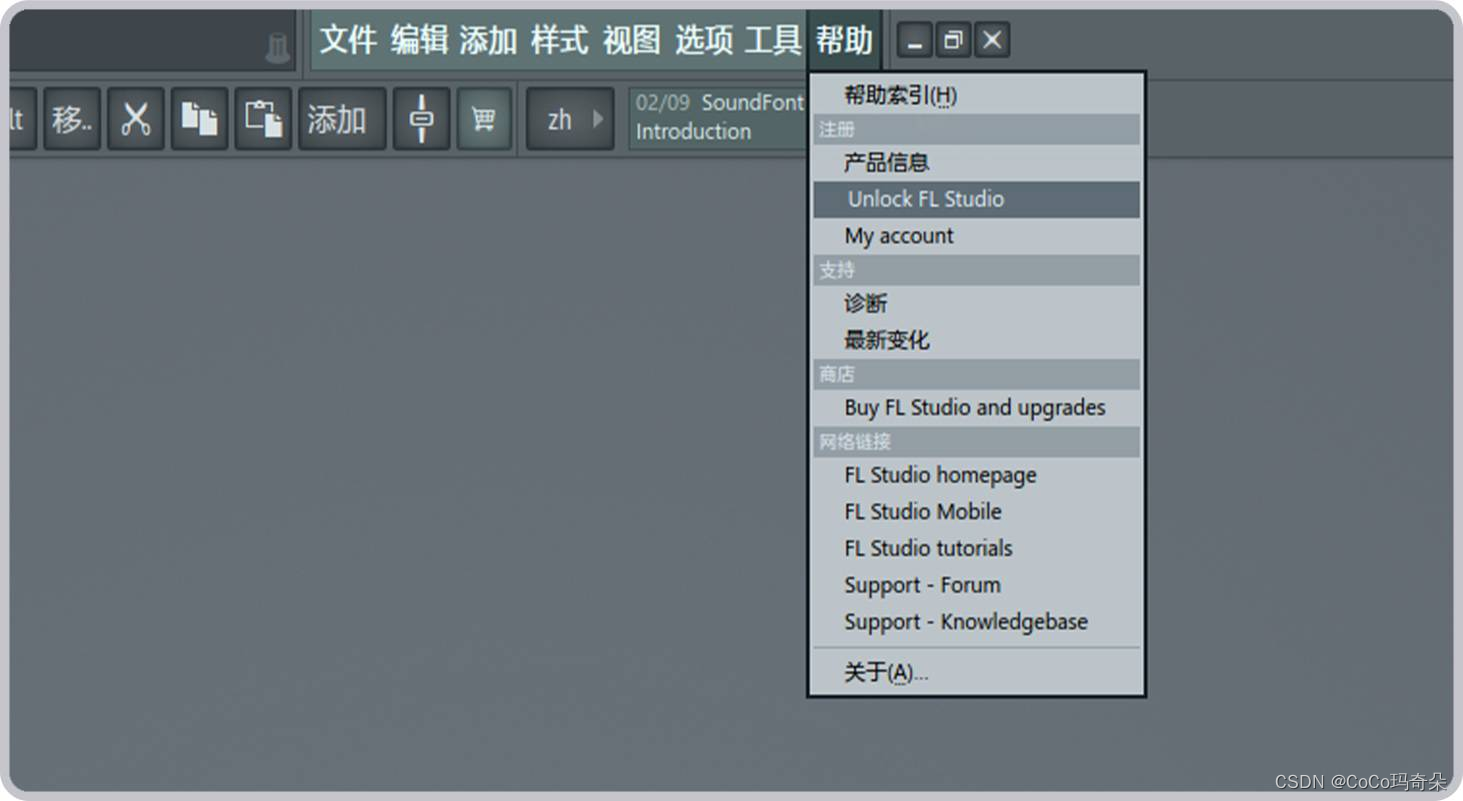Viewport: 1463px width, 801px height.
Task: Select 帮助索引(H) menu entry
Action: (976, 95)
